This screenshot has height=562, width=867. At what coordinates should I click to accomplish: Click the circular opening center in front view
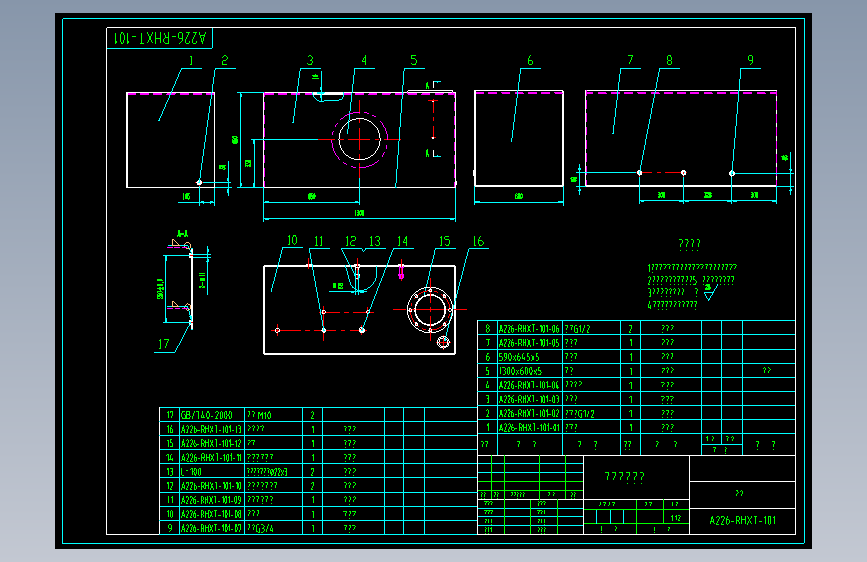click(359, 139)
